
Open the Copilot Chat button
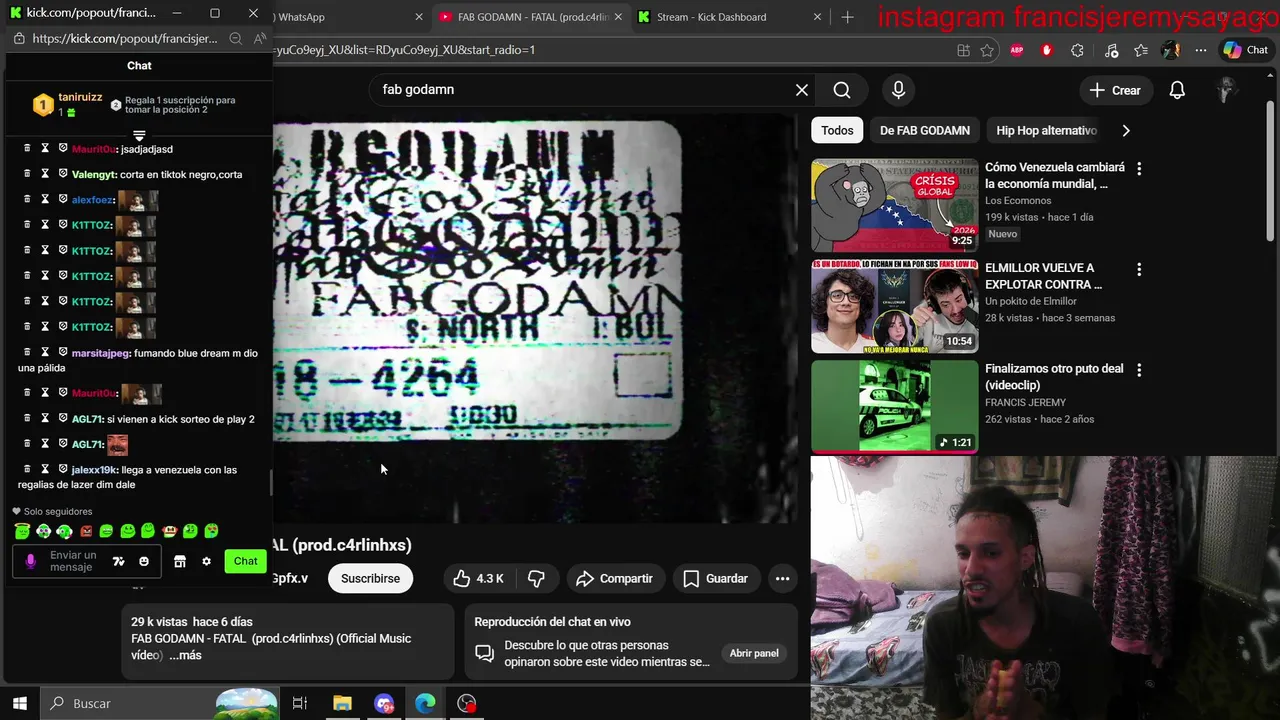click(1245, 50)
